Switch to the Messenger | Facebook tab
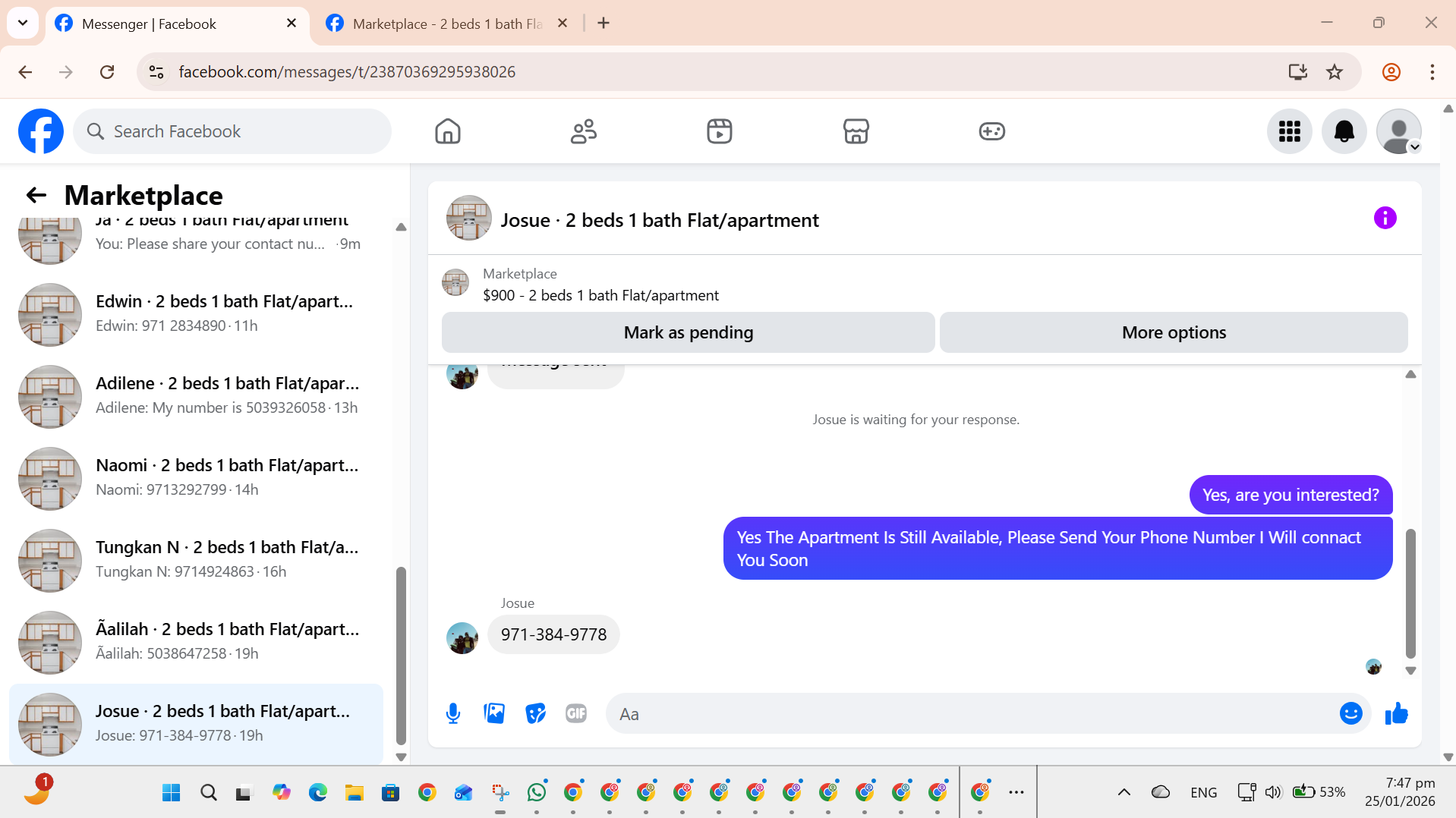 pyautogui.click(x=178, y=24)
